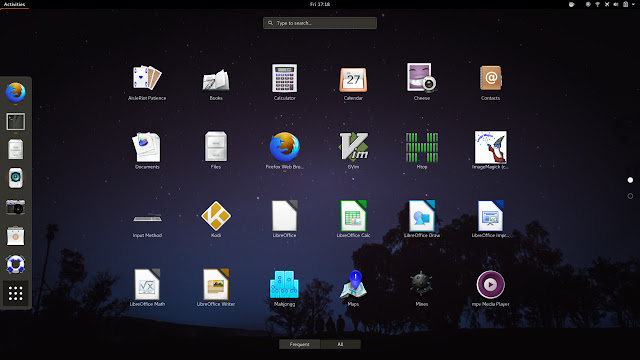Click the battery icon in the top bar
The width and height of the screenshot is (640, 360).
click(625, 4)
